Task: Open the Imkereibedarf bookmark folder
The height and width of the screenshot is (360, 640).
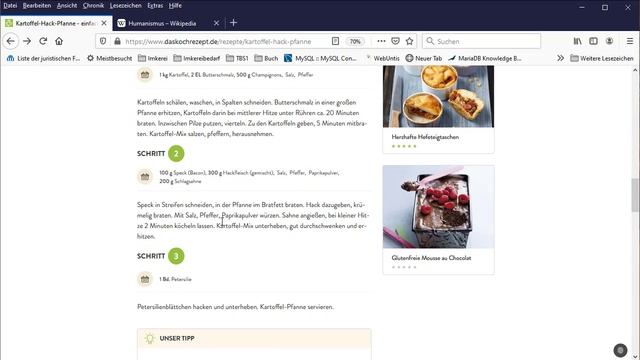Action: (x=196, y=58)
